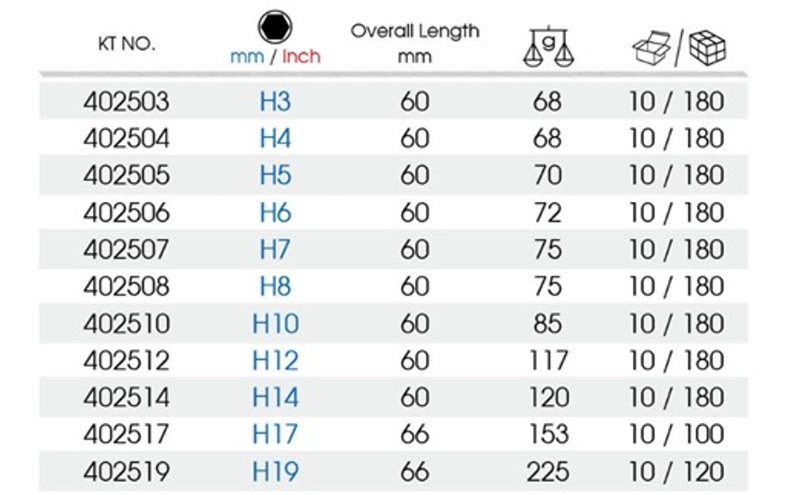The width and height of the screenshot is (800, 495).
Task: Click the blue mm unit label
Action: point(247,56)
